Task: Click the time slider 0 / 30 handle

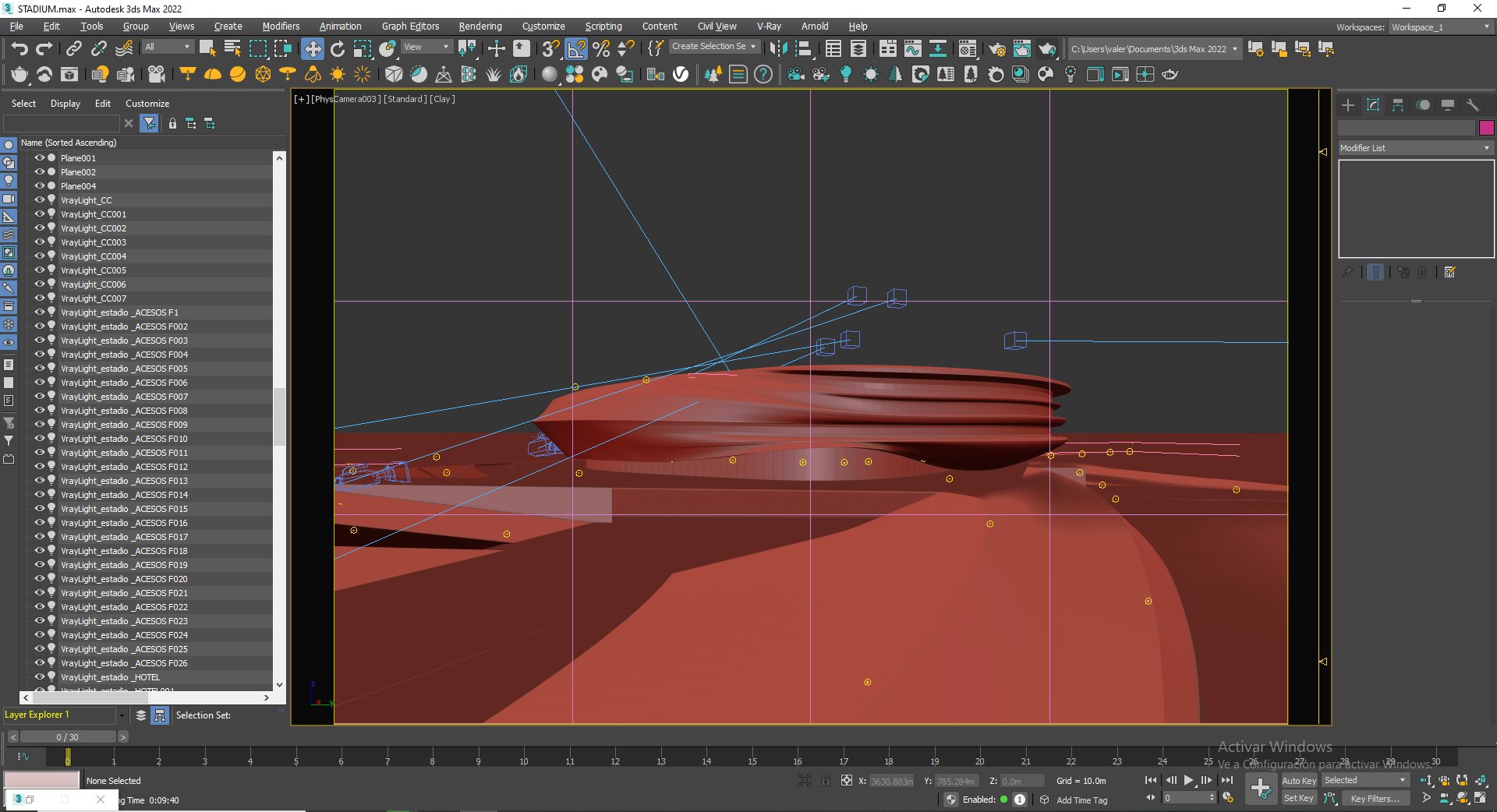Action: pyautogui.click(x=67, y=736)
